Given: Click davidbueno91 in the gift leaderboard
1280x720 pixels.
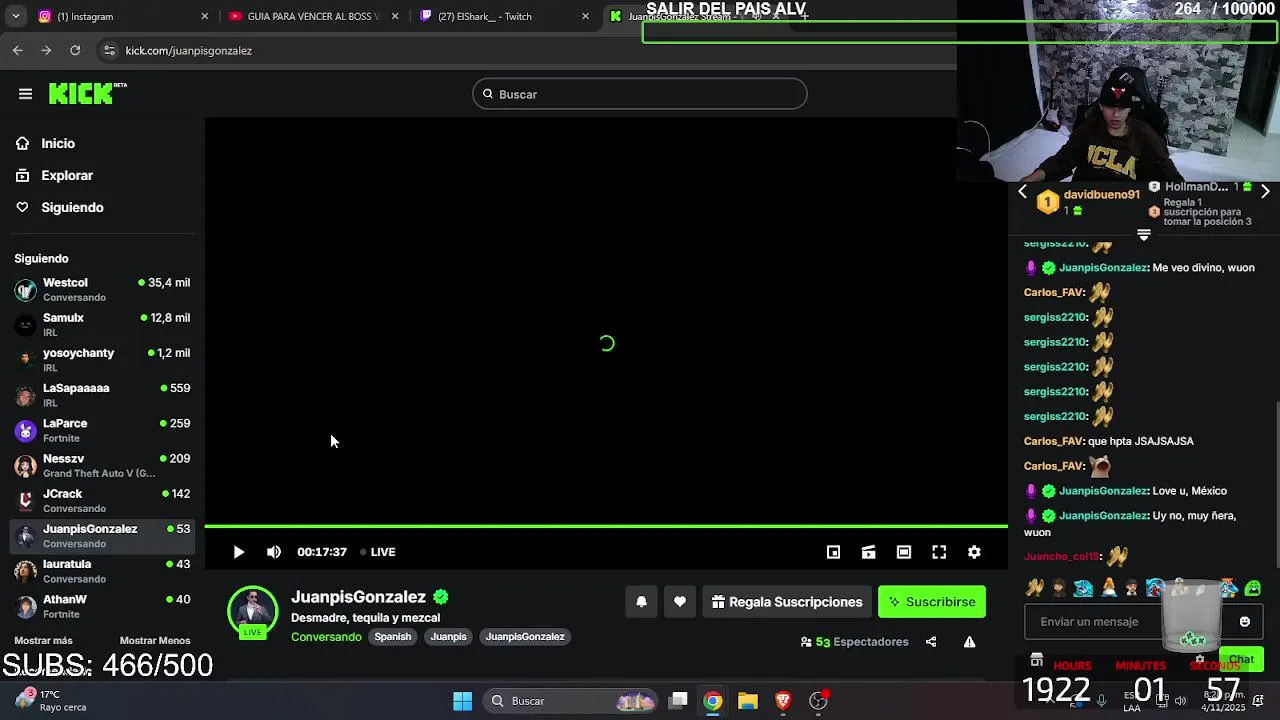Looking at the screenshot, I should click(x=1101, y=195).
